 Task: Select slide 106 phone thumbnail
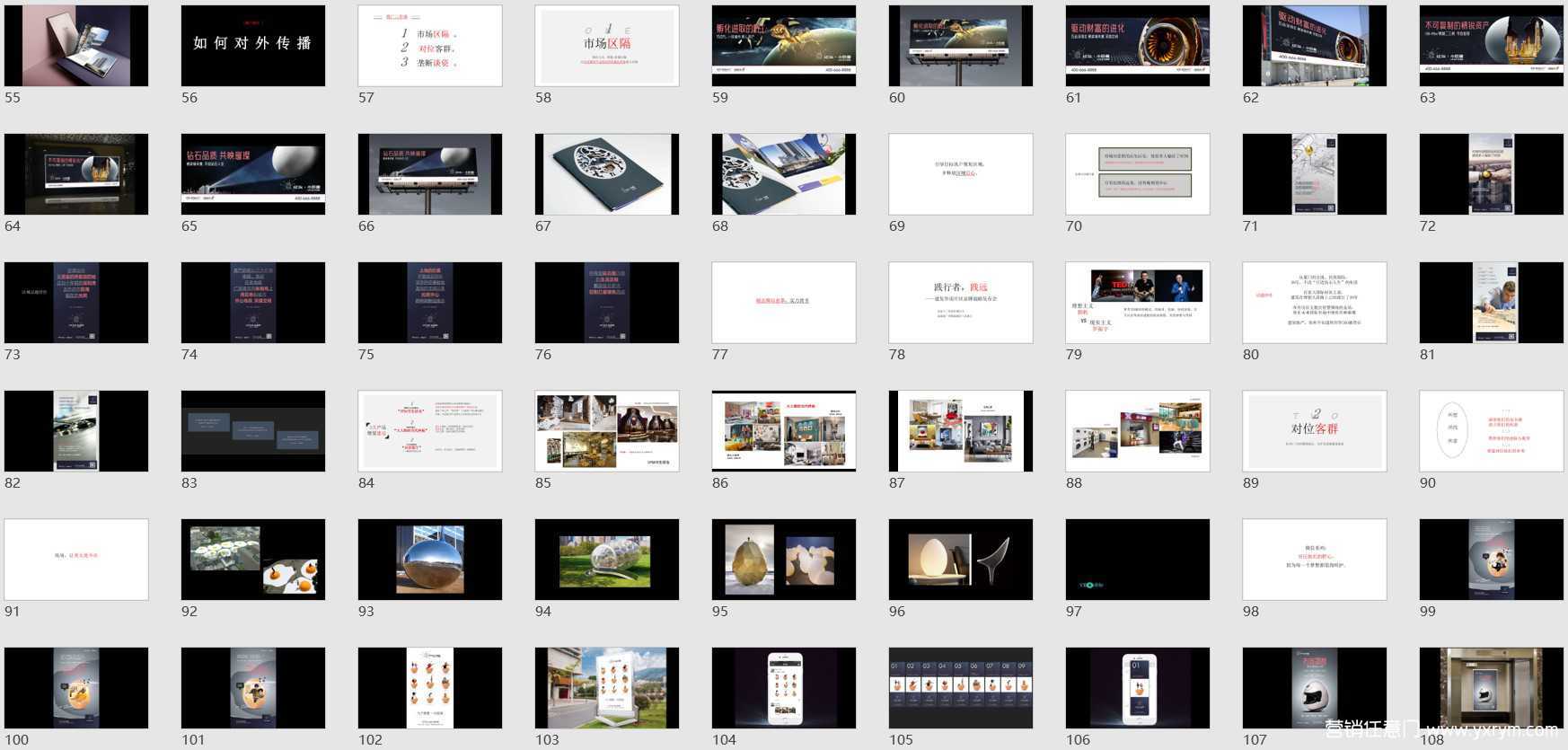click(x=1138, y=688)
